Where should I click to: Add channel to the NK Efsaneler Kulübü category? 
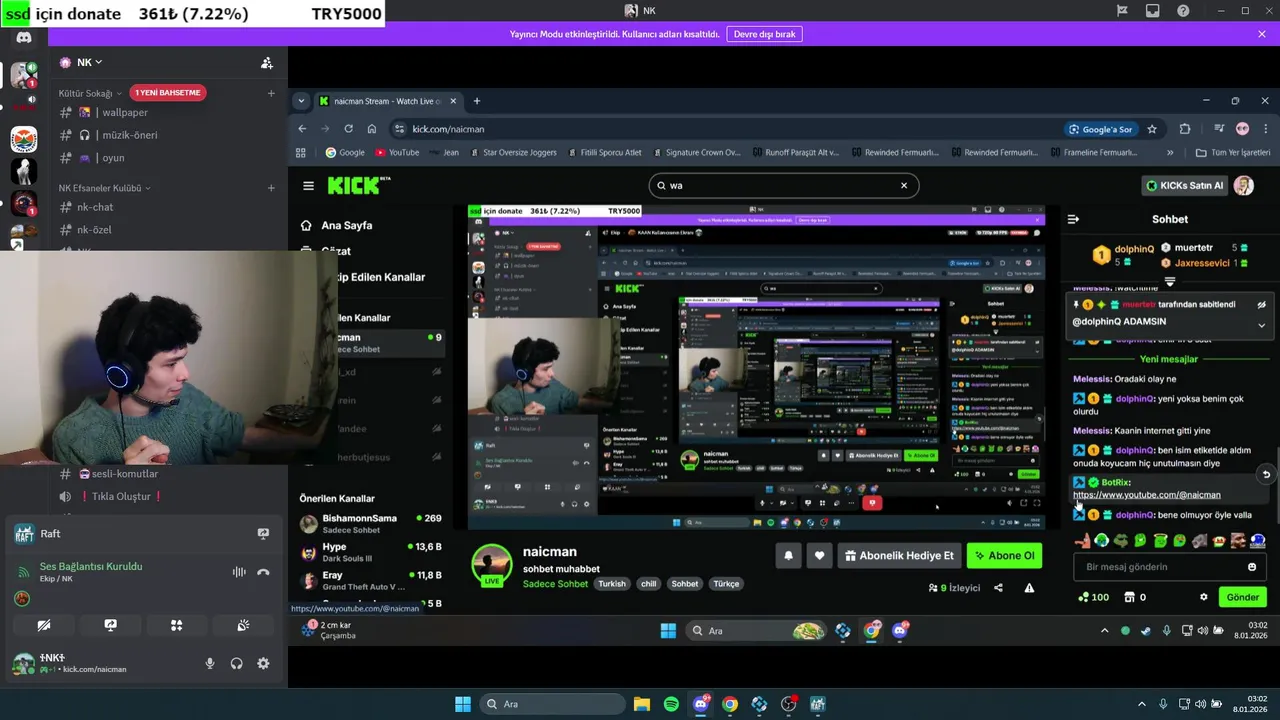click(x=271, y=188)
